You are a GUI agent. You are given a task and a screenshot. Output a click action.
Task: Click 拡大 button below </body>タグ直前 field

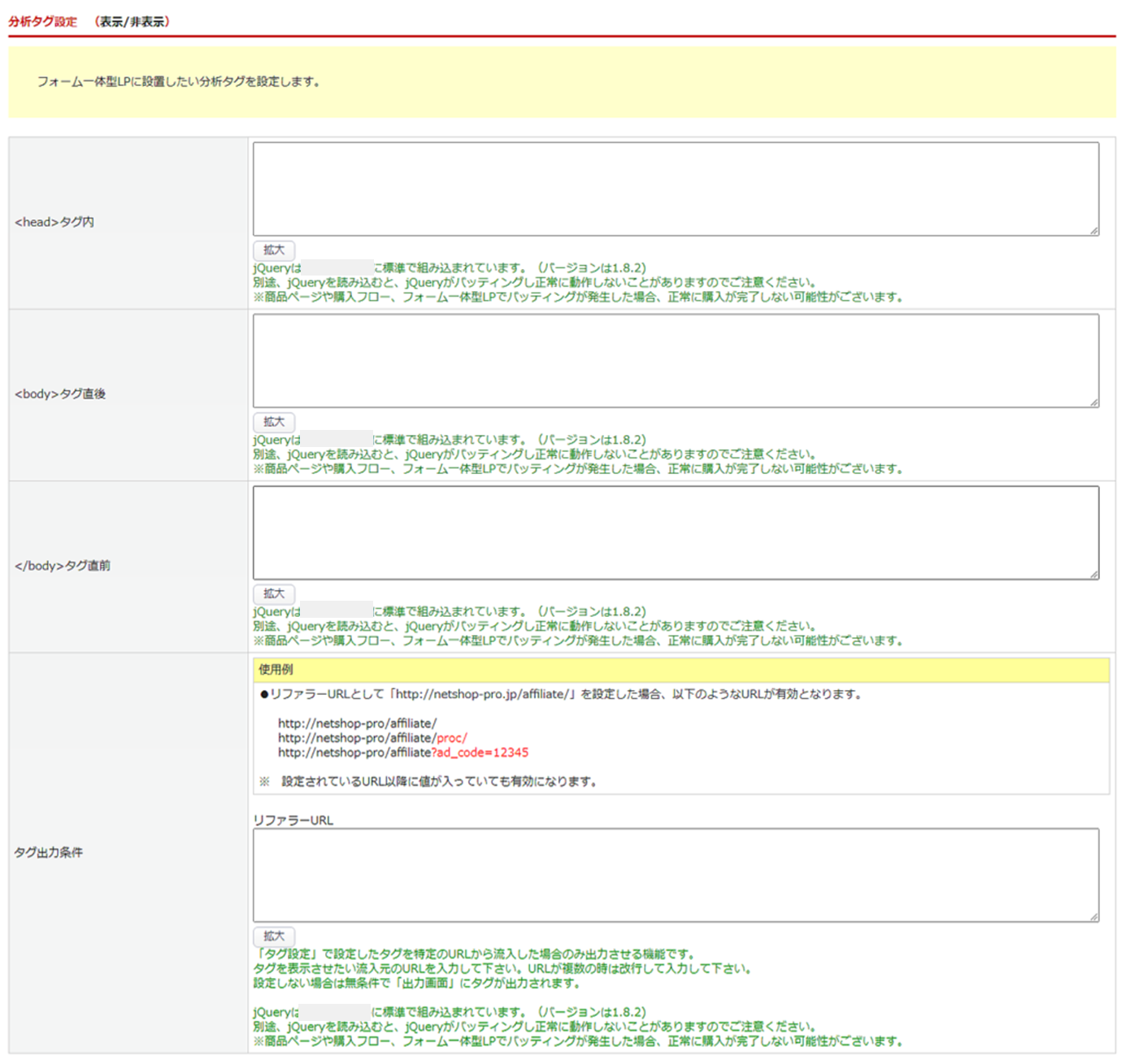tap(274, 593)
